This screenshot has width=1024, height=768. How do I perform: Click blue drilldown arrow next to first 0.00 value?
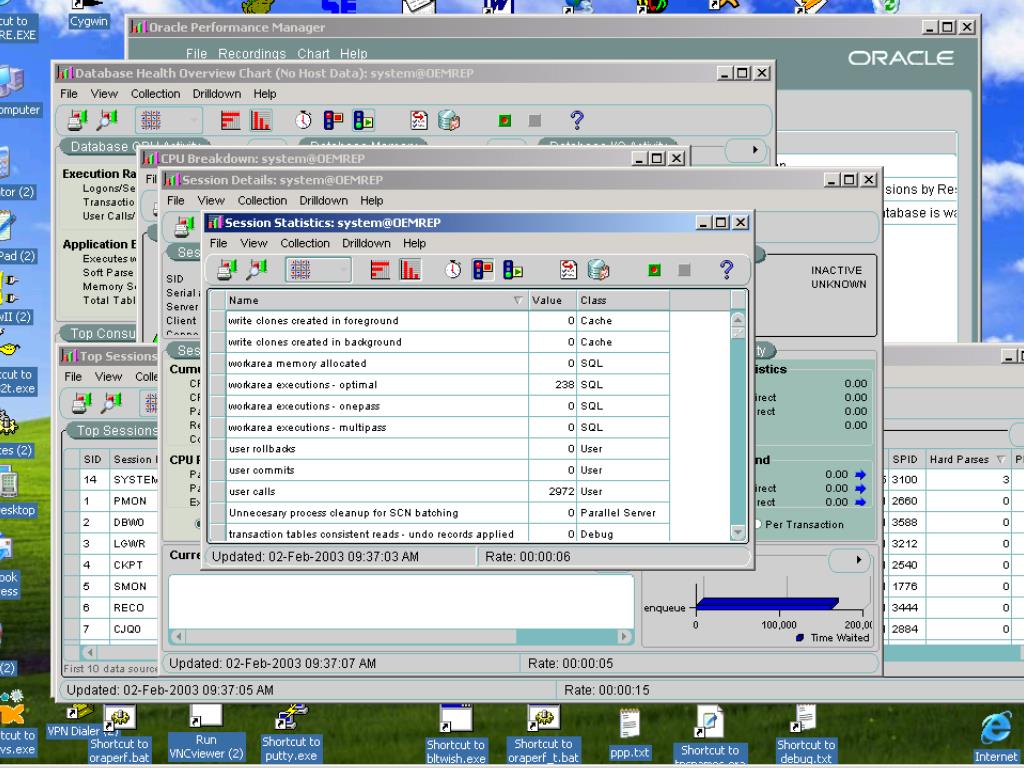[x=860, y=475]
